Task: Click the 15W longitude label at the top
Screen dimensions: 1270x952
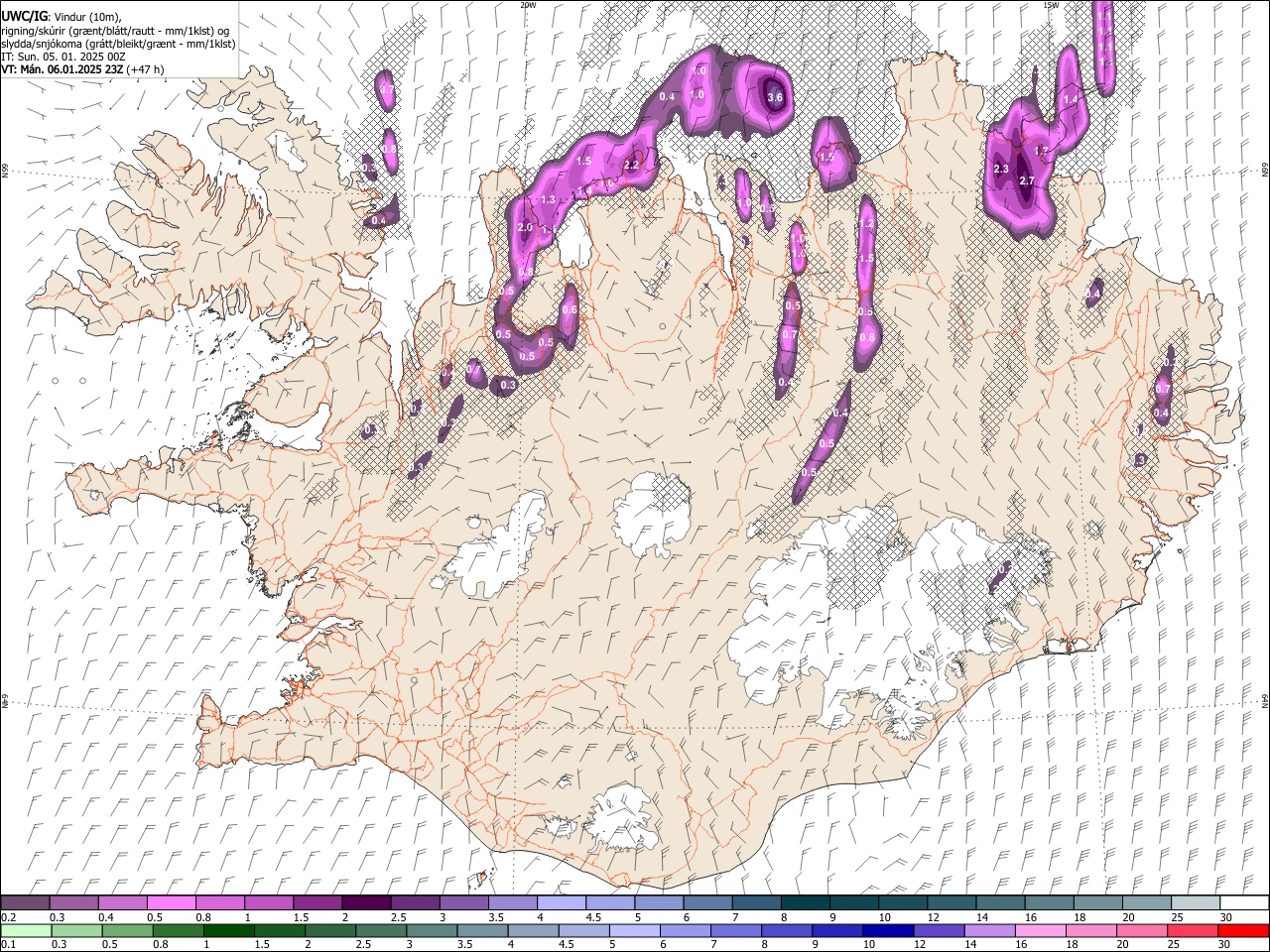Action: 1050,5
